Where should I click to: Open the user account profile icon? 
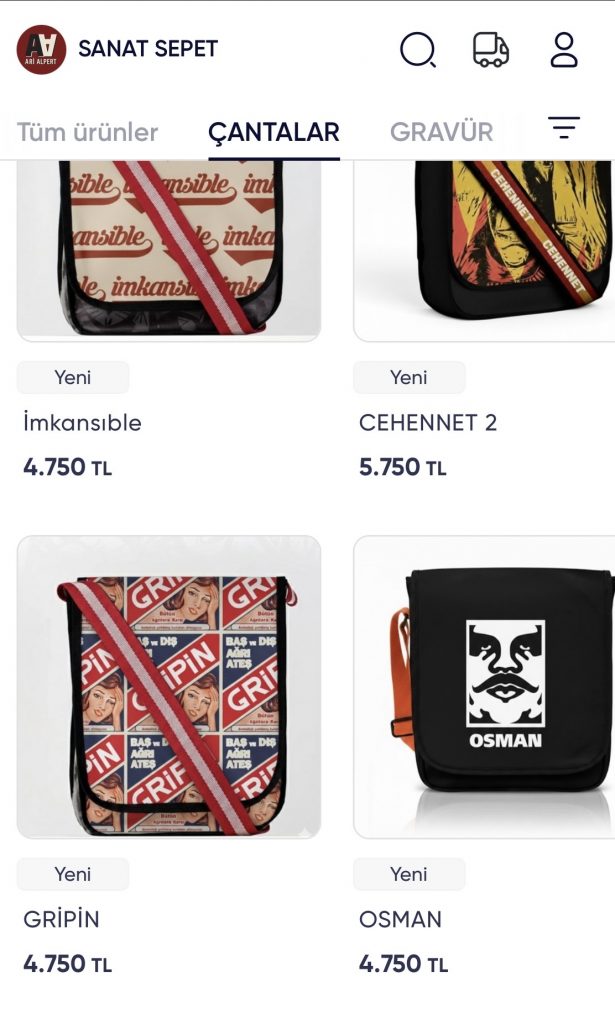point(563,50)
